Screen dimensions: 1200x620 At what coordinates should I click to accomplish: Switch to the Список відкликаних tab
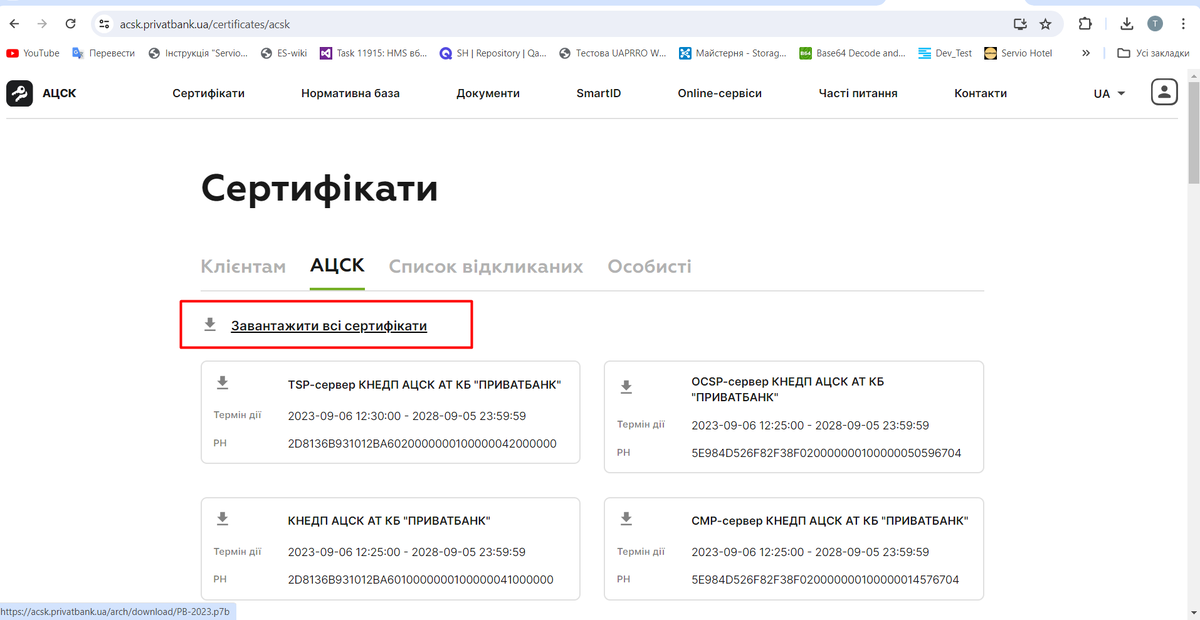coord(486,266)
